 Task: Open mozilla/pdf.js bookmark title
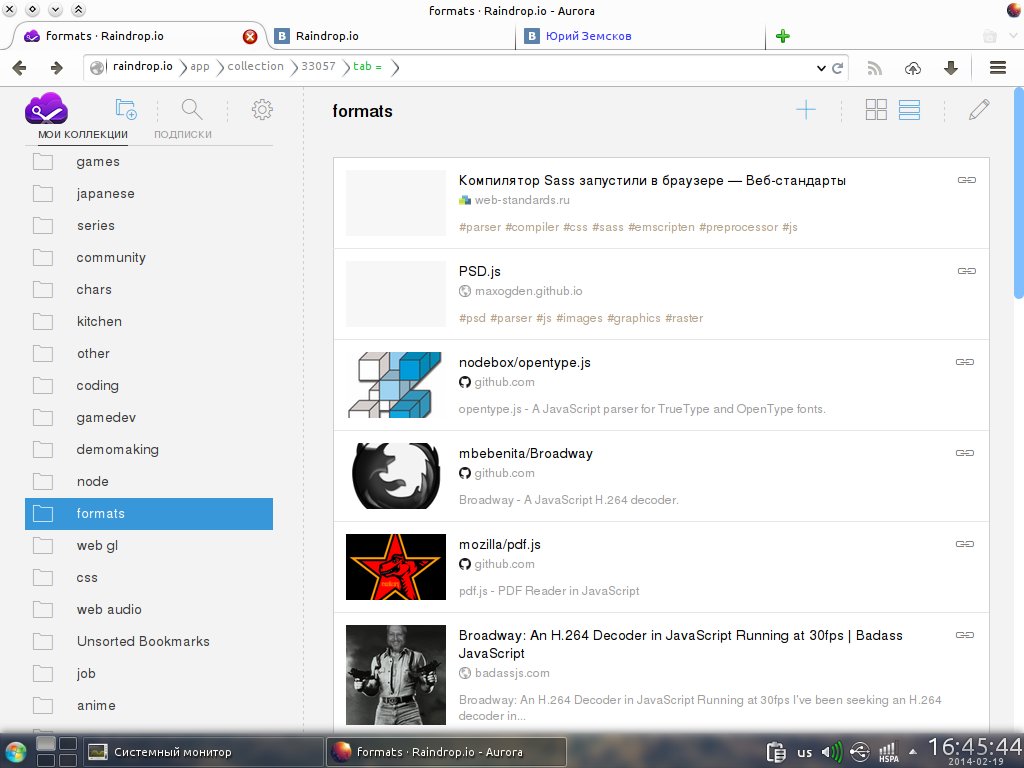(500, 545)
